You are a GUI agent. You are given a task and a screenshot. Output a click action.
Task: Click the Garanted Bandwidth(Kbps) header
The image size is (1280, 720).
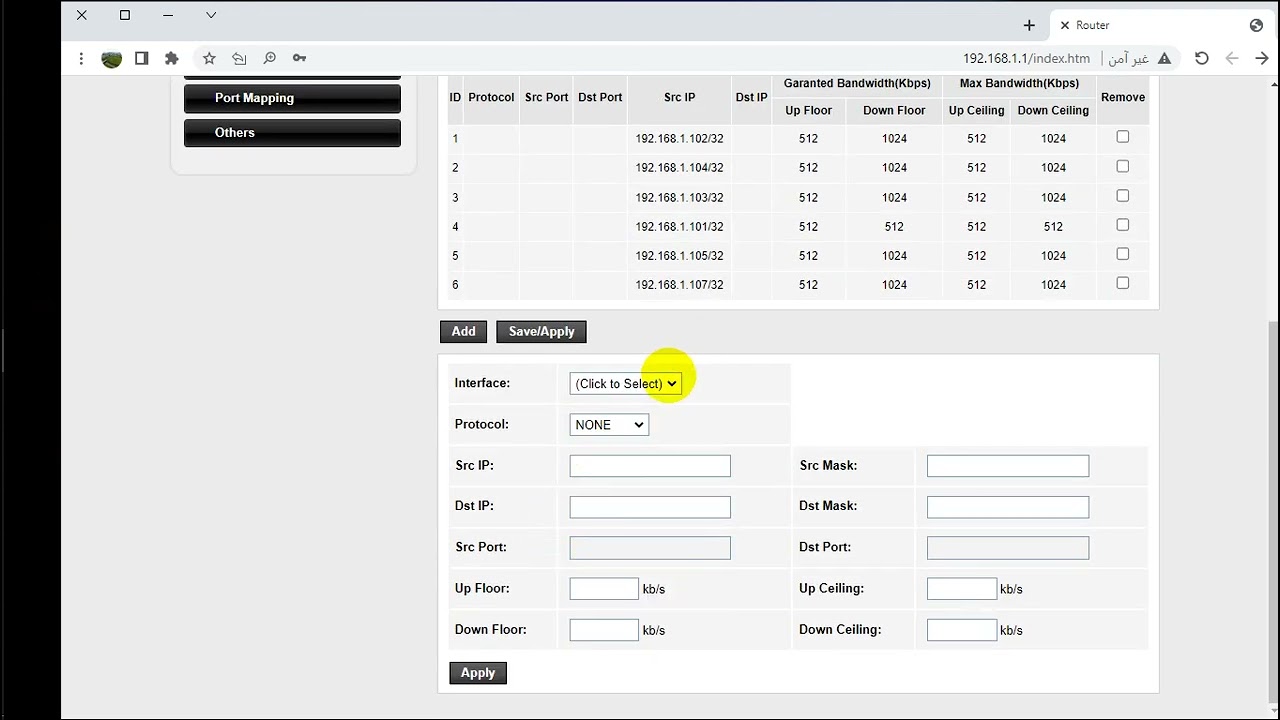[857, 84]
